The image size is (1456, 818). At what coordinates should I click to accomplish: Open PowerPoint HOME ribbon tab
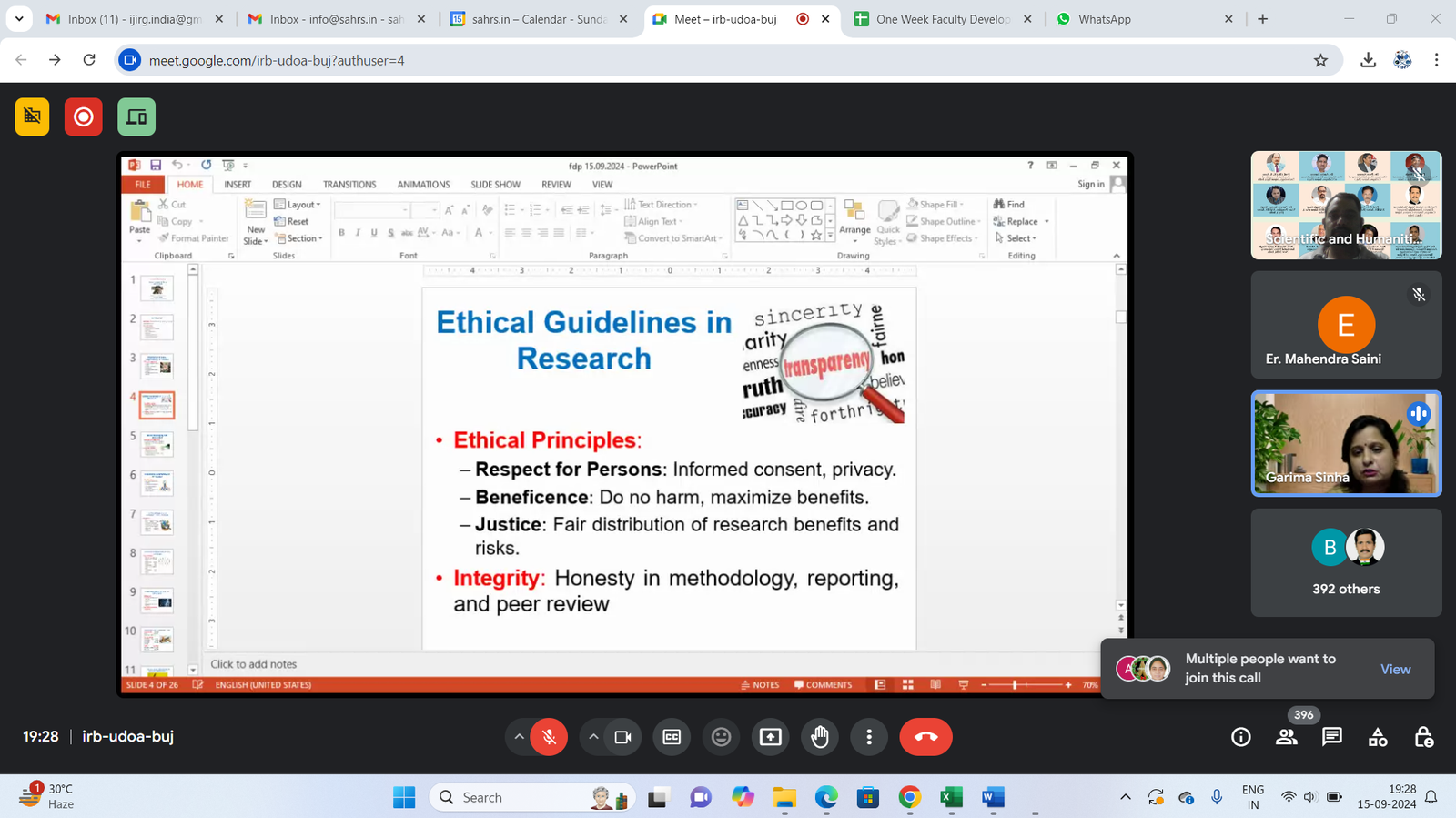point(190,184)
